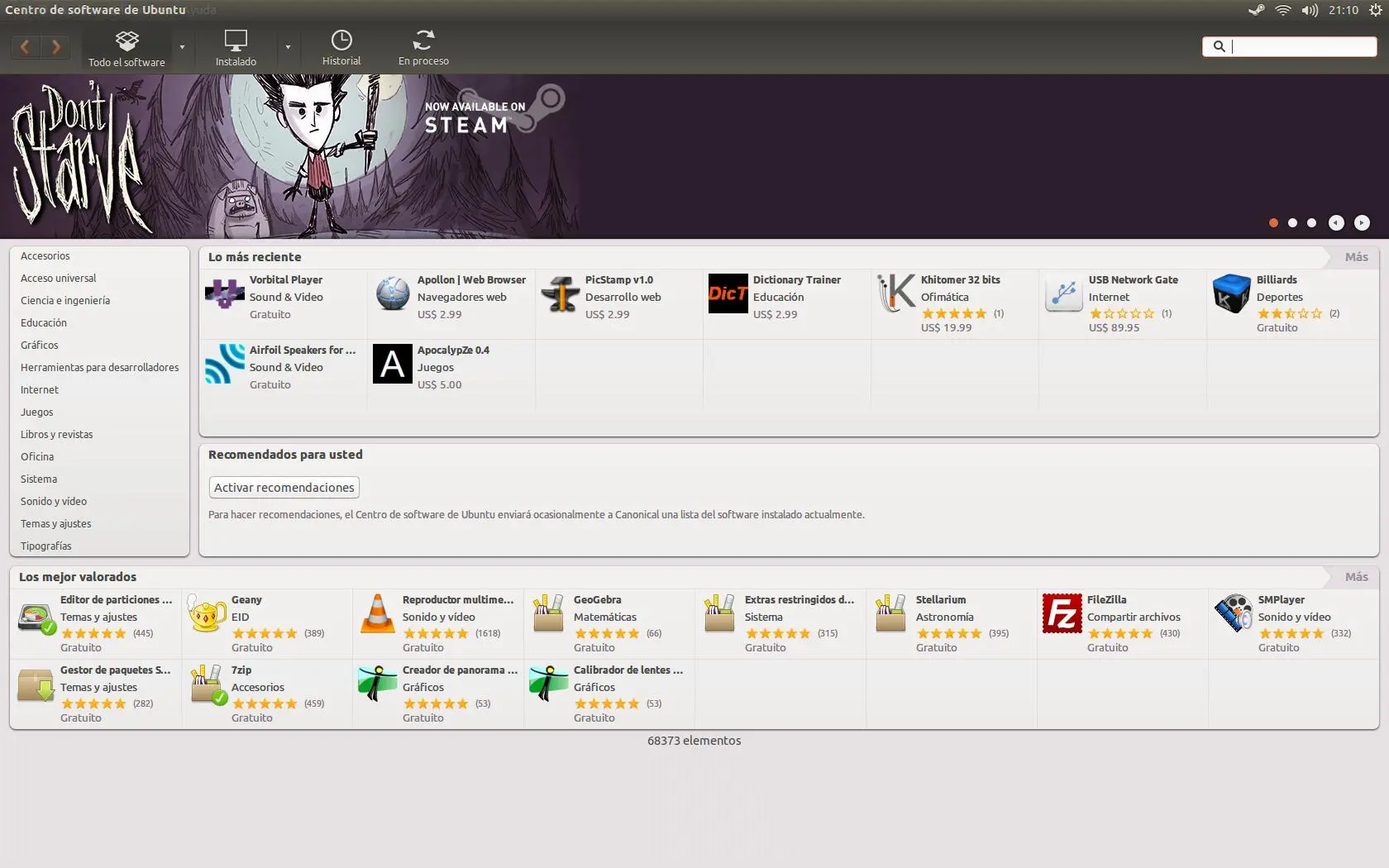Image resolution: width=1389 pixels, height=868 pixels.
Task: Open the Sistema category in sidebar
Action: click(39, 479)
